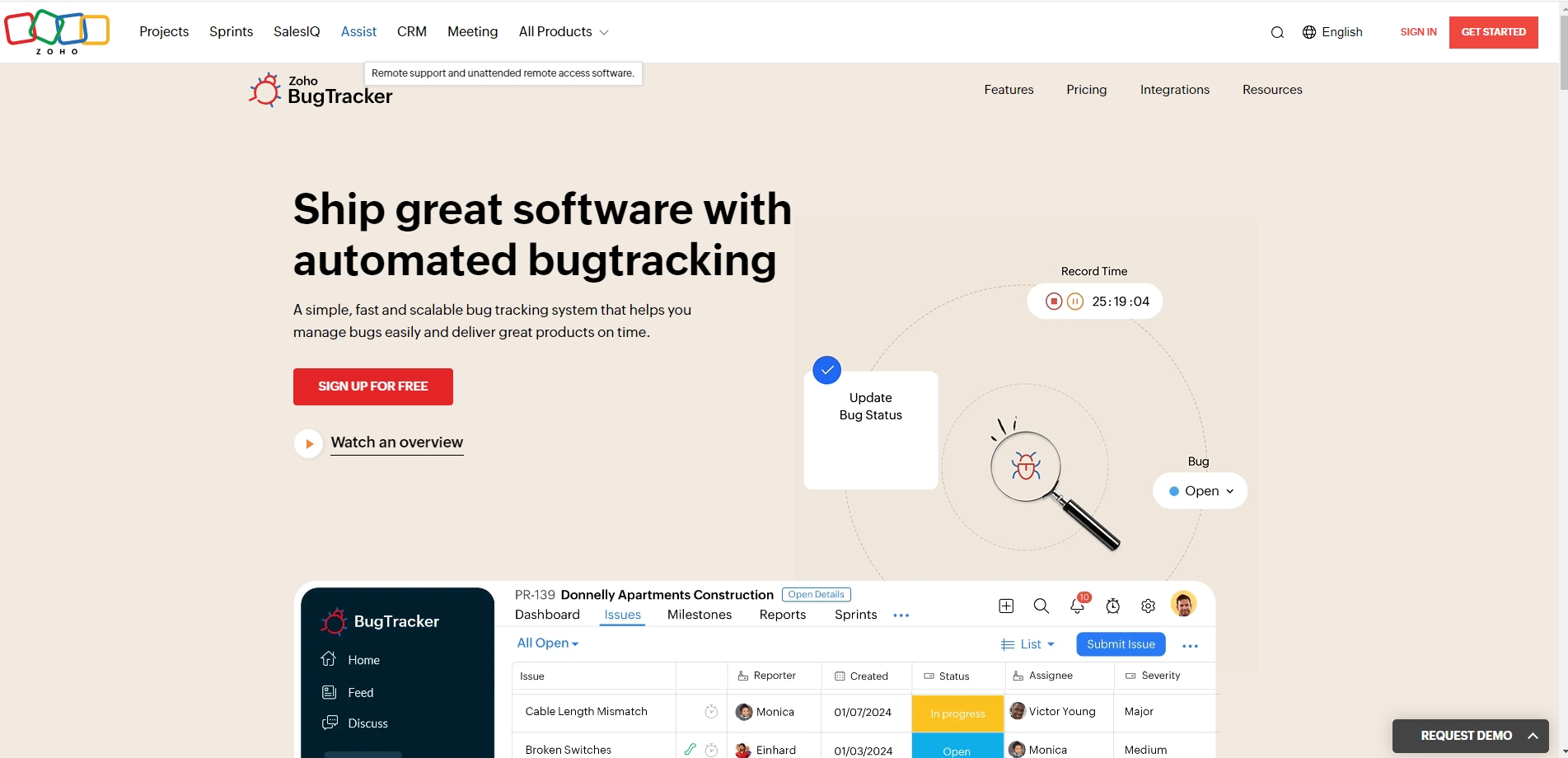Select Assist in the top navigation
Viewport: 1568px width, 758px height.
358,32
